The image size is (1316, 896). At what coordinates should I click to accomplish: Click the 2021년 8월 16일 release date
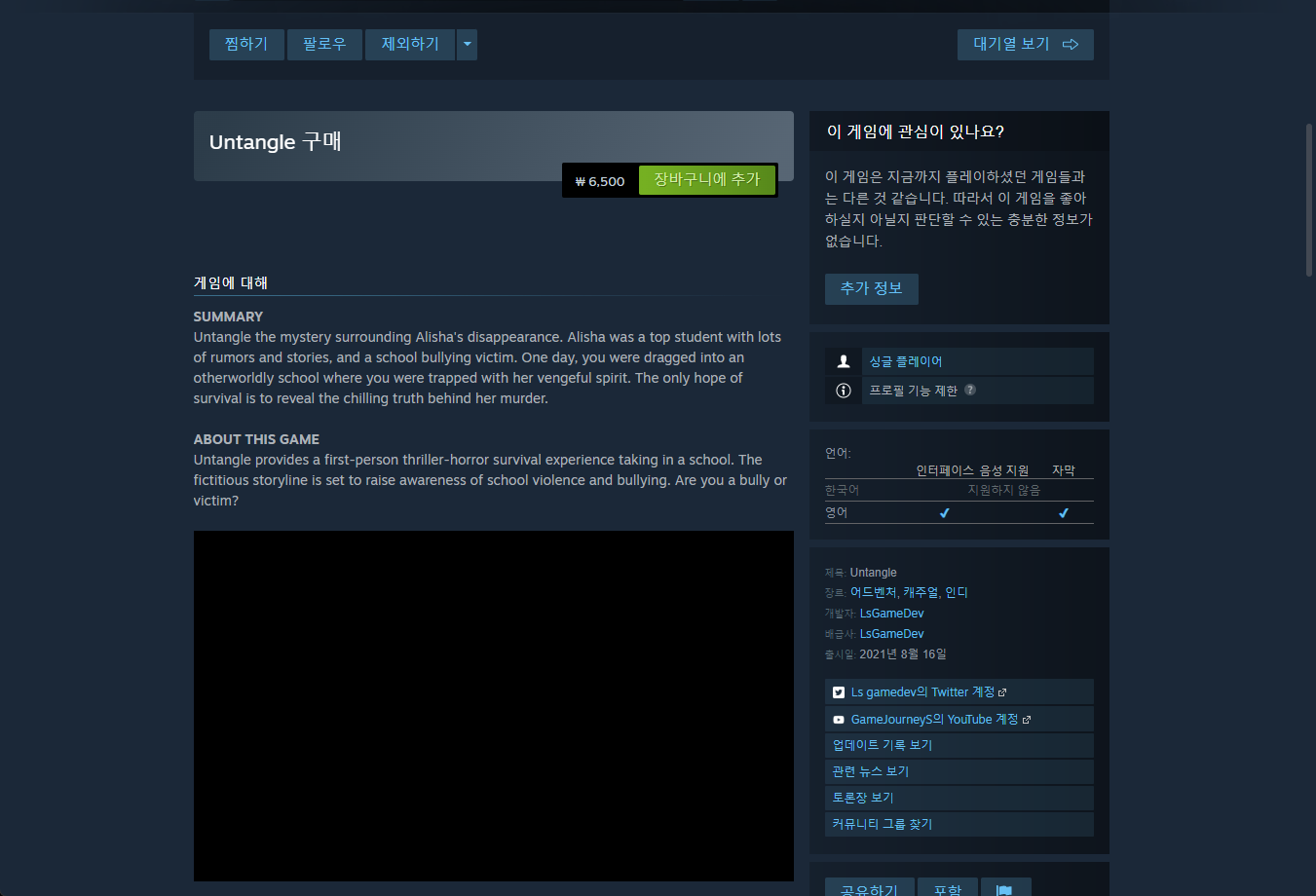click(903, 654)
